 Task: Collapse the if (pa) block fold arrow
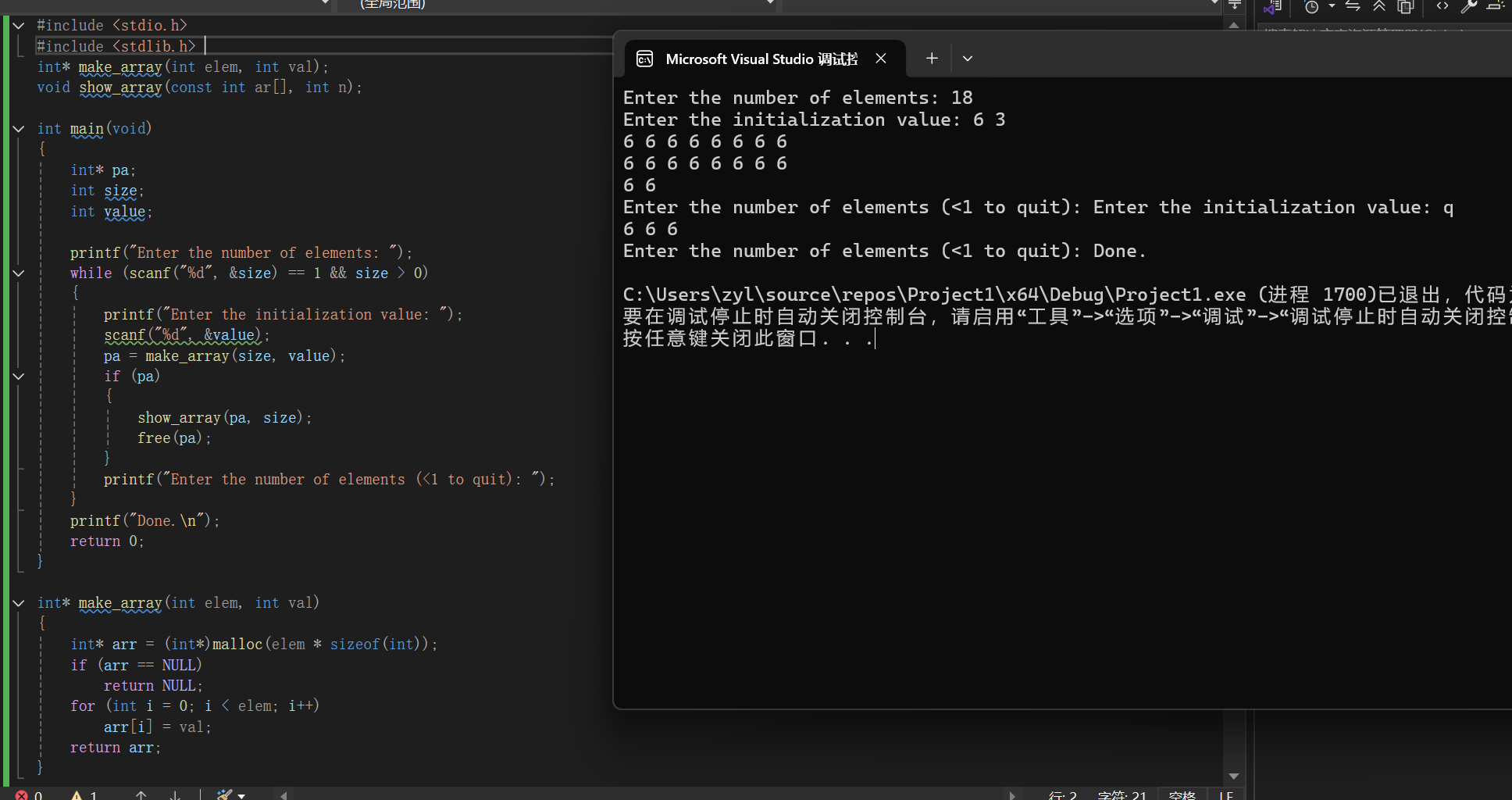19,377
